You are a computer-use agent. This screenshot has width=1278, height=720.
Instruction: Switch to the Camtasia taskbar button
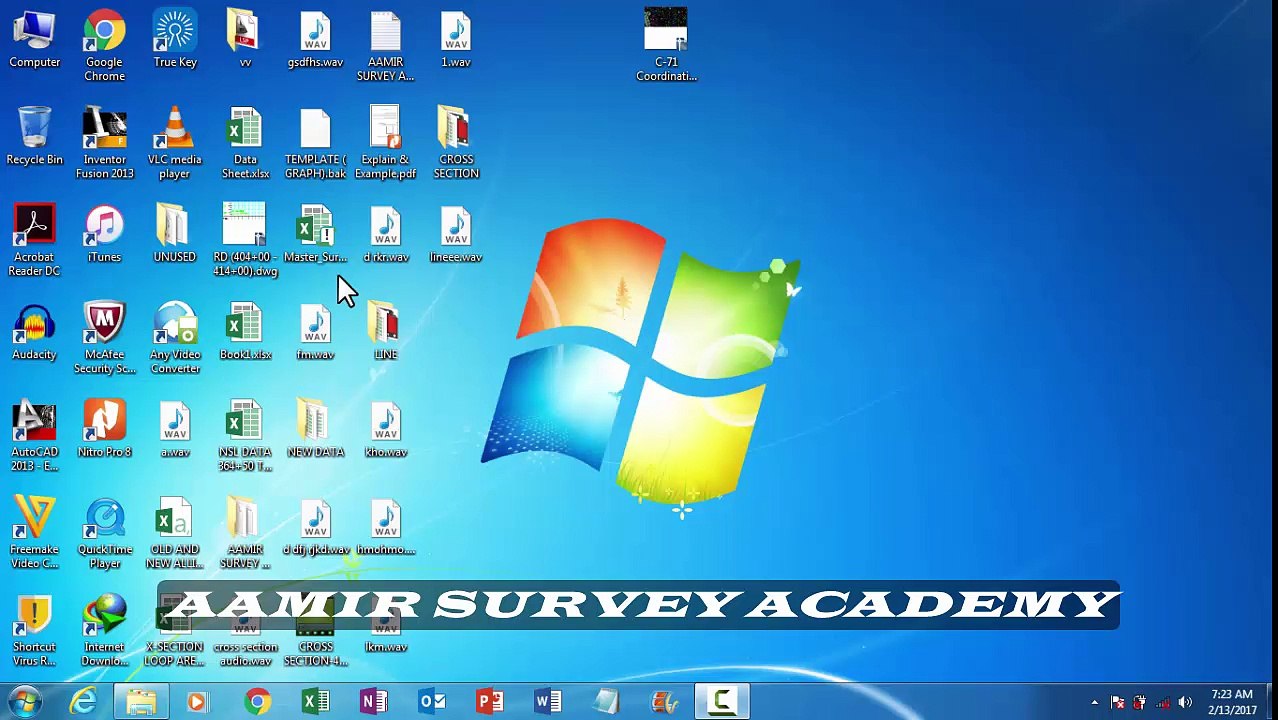(x=722, y=702)
